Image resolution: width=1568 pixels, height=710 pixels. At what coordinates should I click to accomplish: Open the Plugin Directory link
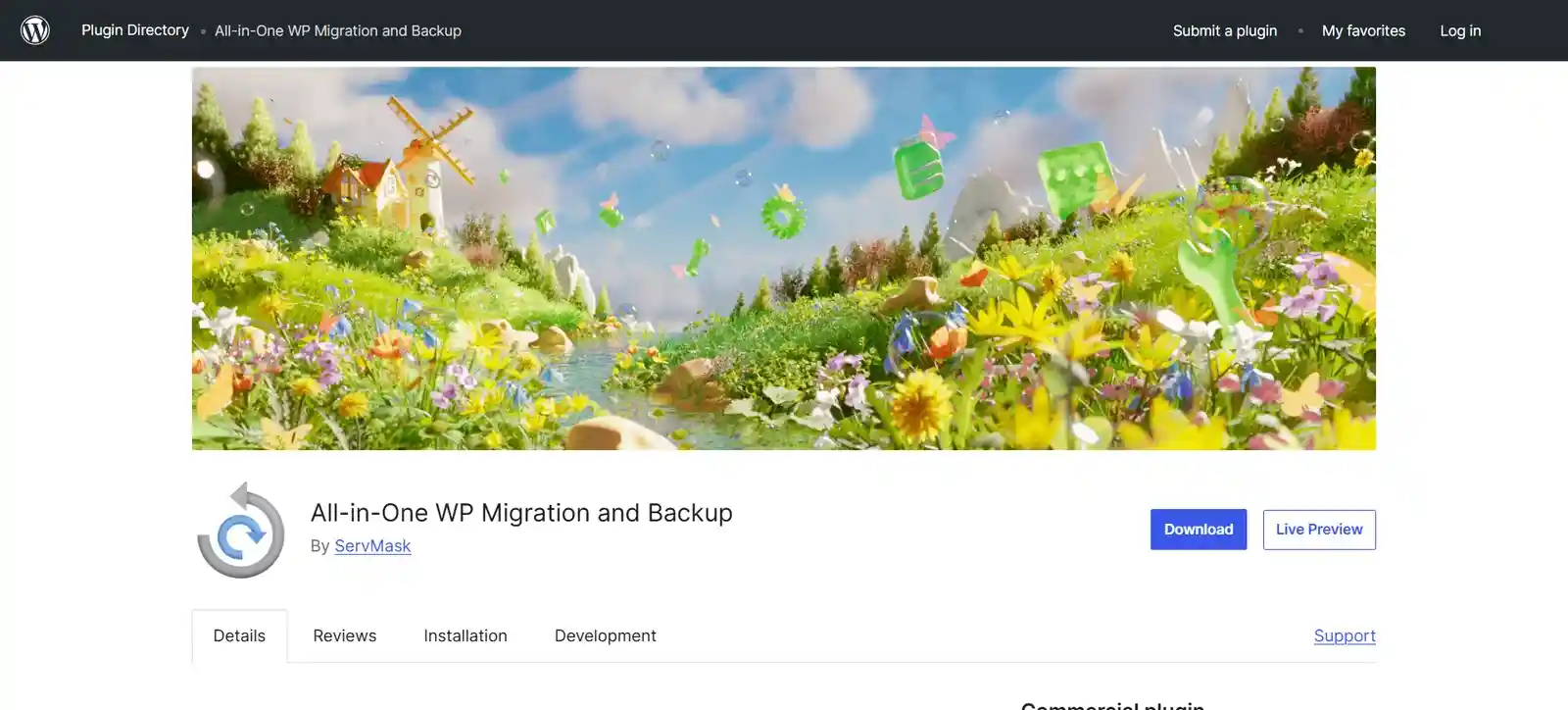click(135, 30)
